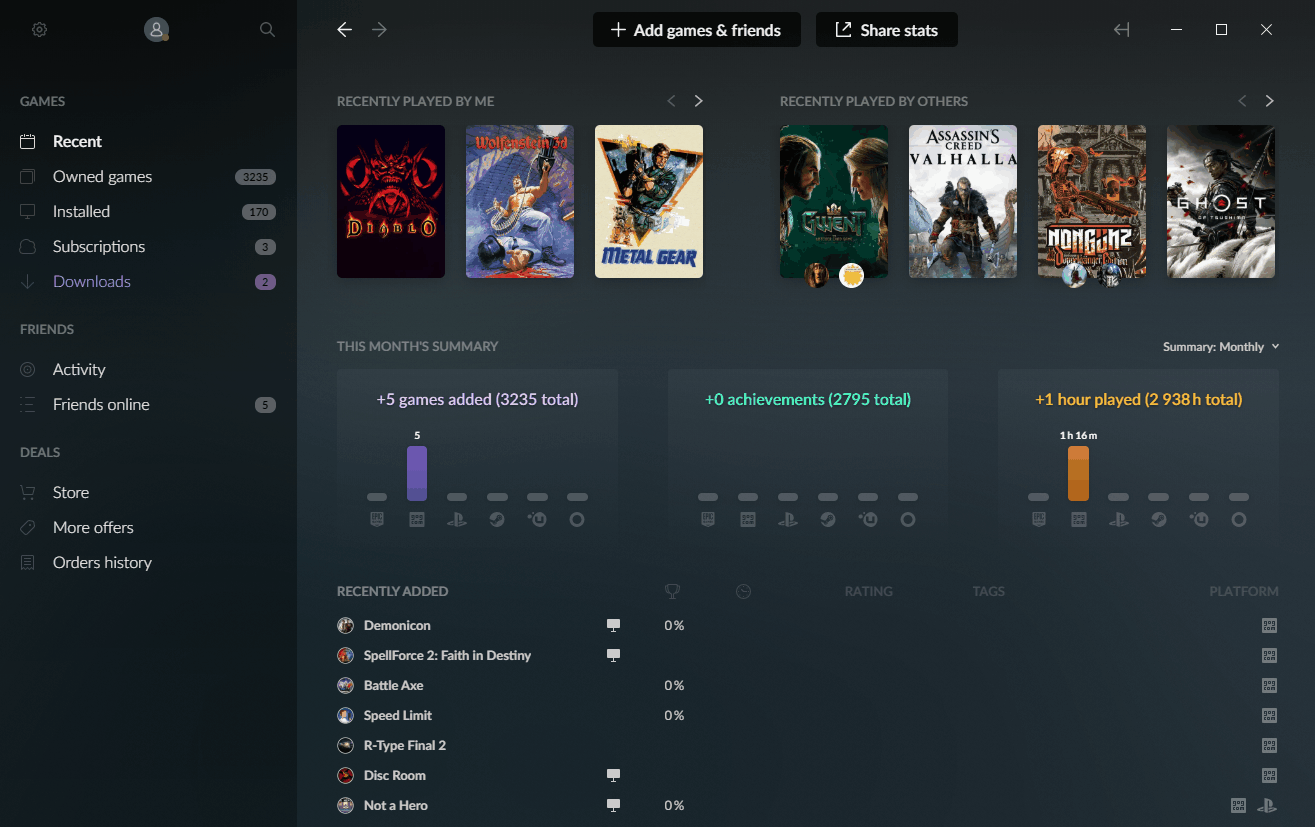
Task: Show previous Recently Played By Others games
Action: coord(1243,101)
